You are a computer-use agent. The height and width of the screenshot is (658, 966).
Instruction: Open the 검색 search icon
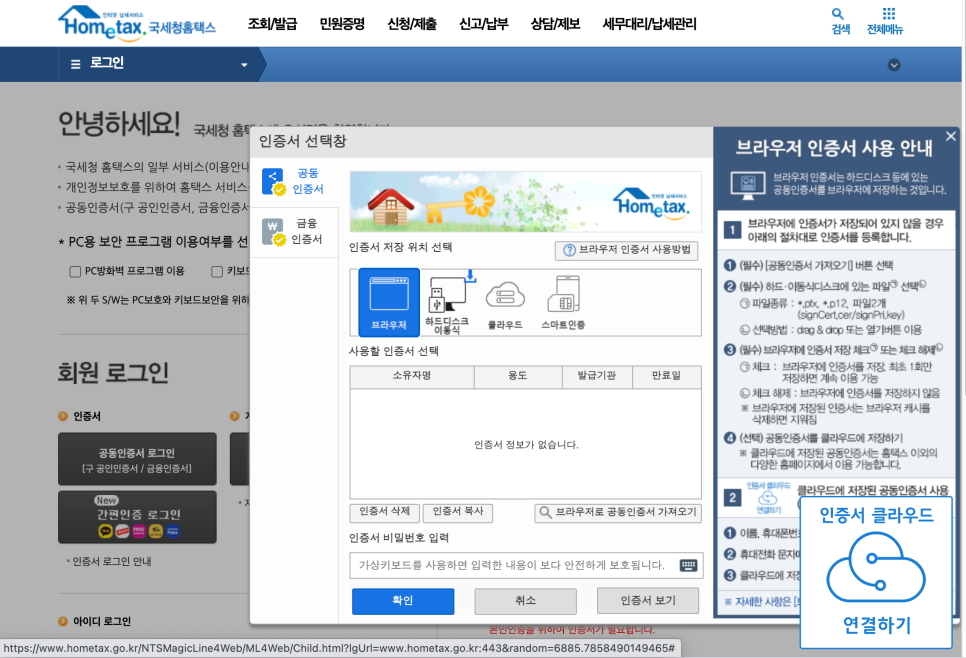840,21
